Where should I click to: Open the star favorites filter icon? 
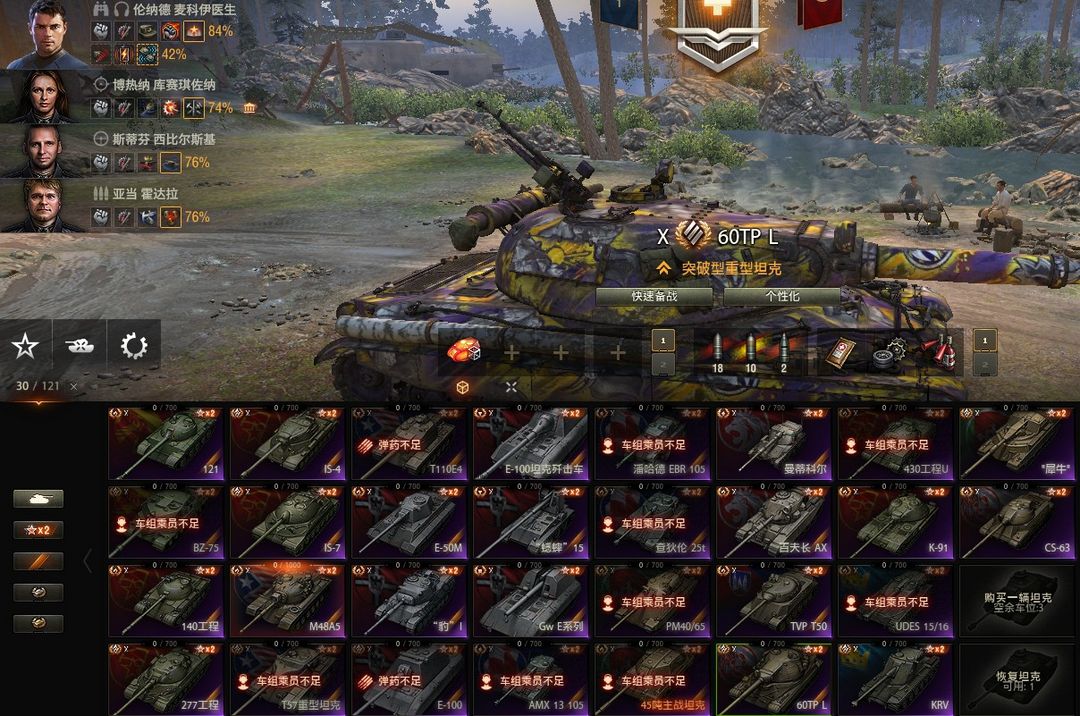coord(25,346)
